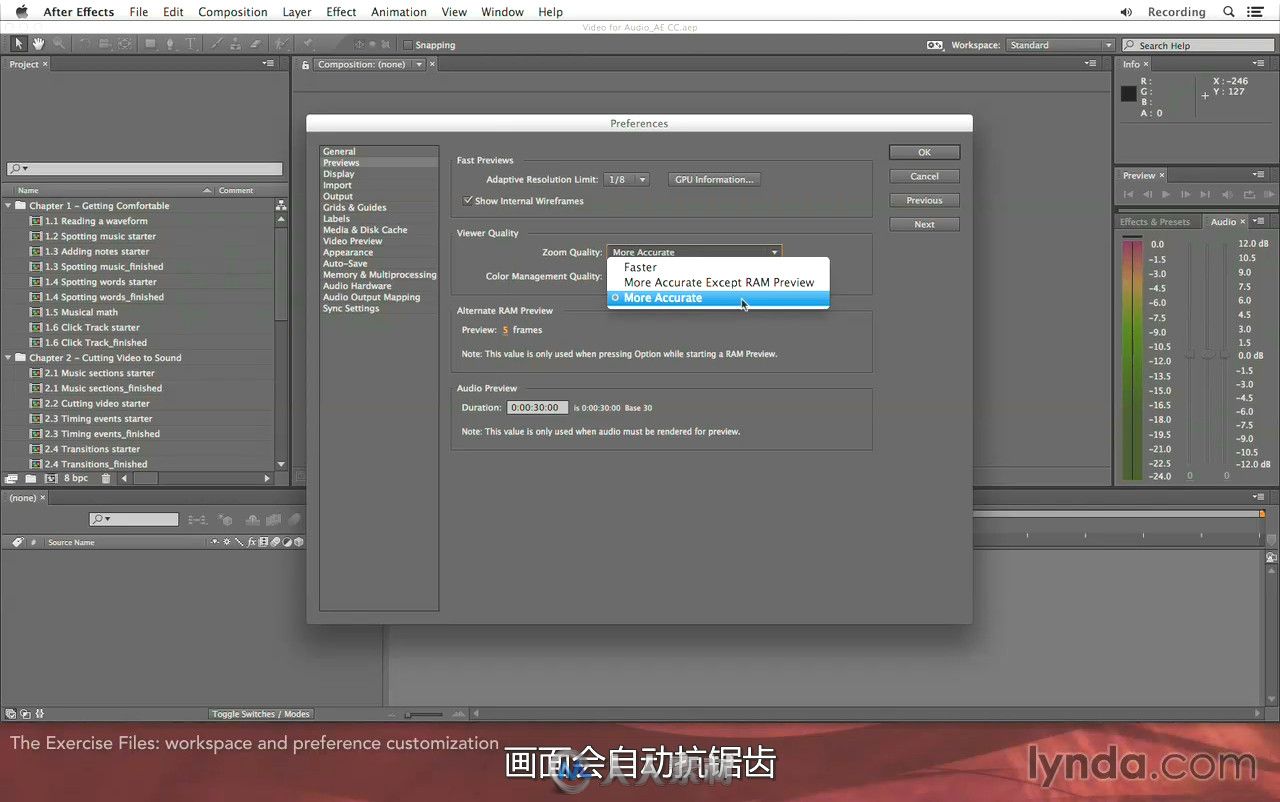This screenshot has height=802, width=1280.
Task: Toggle hide shy layers in timeline
Action: click(252, 520)
